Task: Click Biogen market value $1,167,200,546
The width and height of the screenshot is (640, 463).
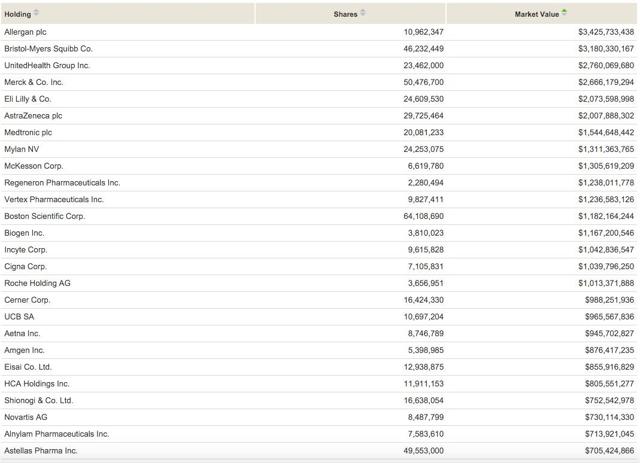Action: point(606,233)
